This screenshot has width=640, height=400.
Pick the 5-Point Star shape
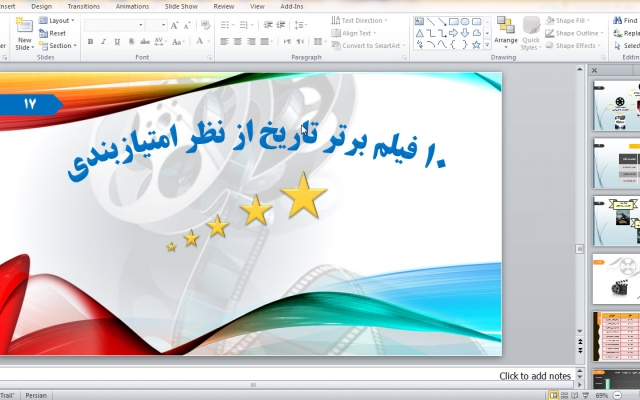point(476,44)
